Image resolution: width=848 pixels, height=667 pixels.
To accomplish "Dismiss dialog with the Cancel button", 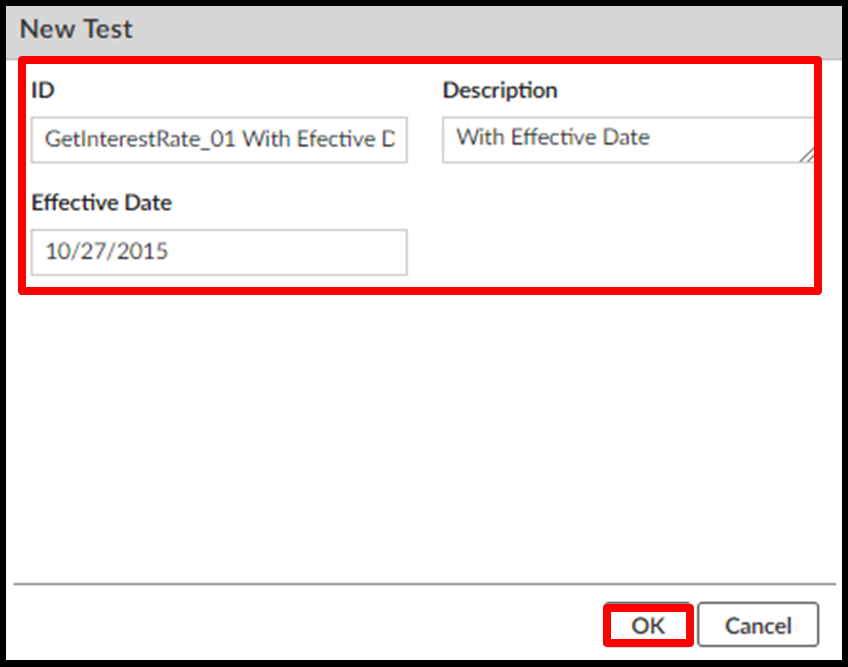I will pyautogui.click(x=758, y=626).
